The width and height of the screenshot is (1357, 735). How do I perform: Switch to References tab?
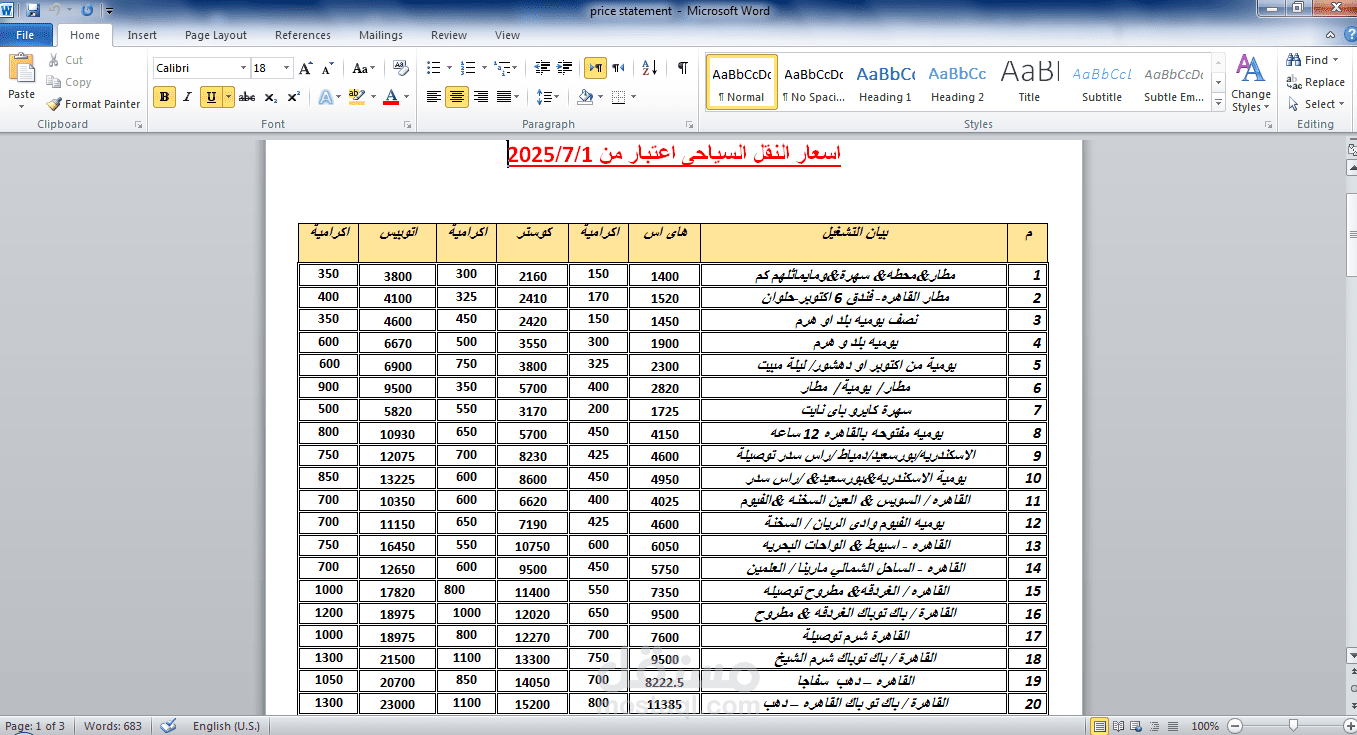point(303,35)
